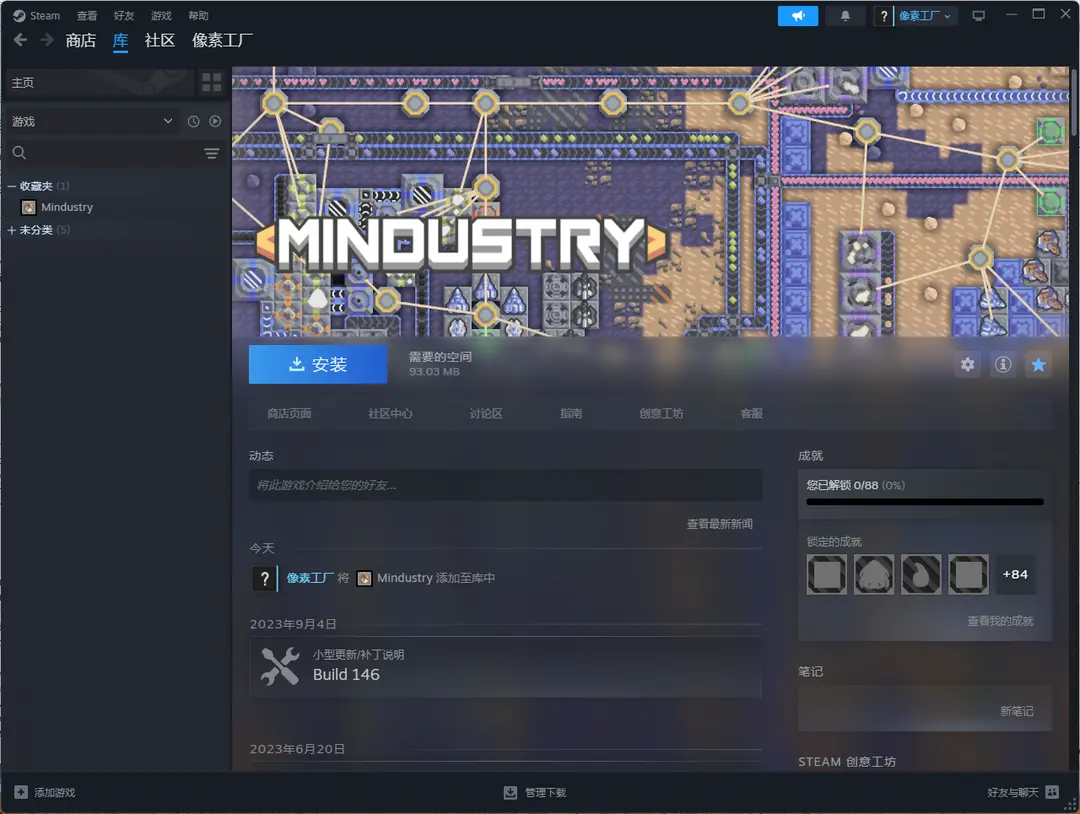Open the +84 more achievements tile

point(1015,574)
